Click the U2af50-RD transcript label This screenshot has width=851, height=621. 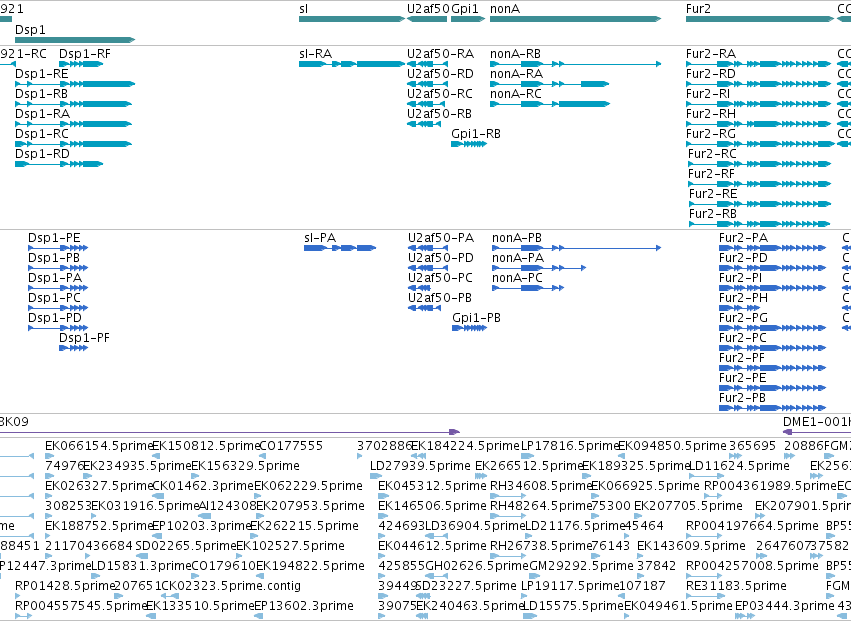441,74
